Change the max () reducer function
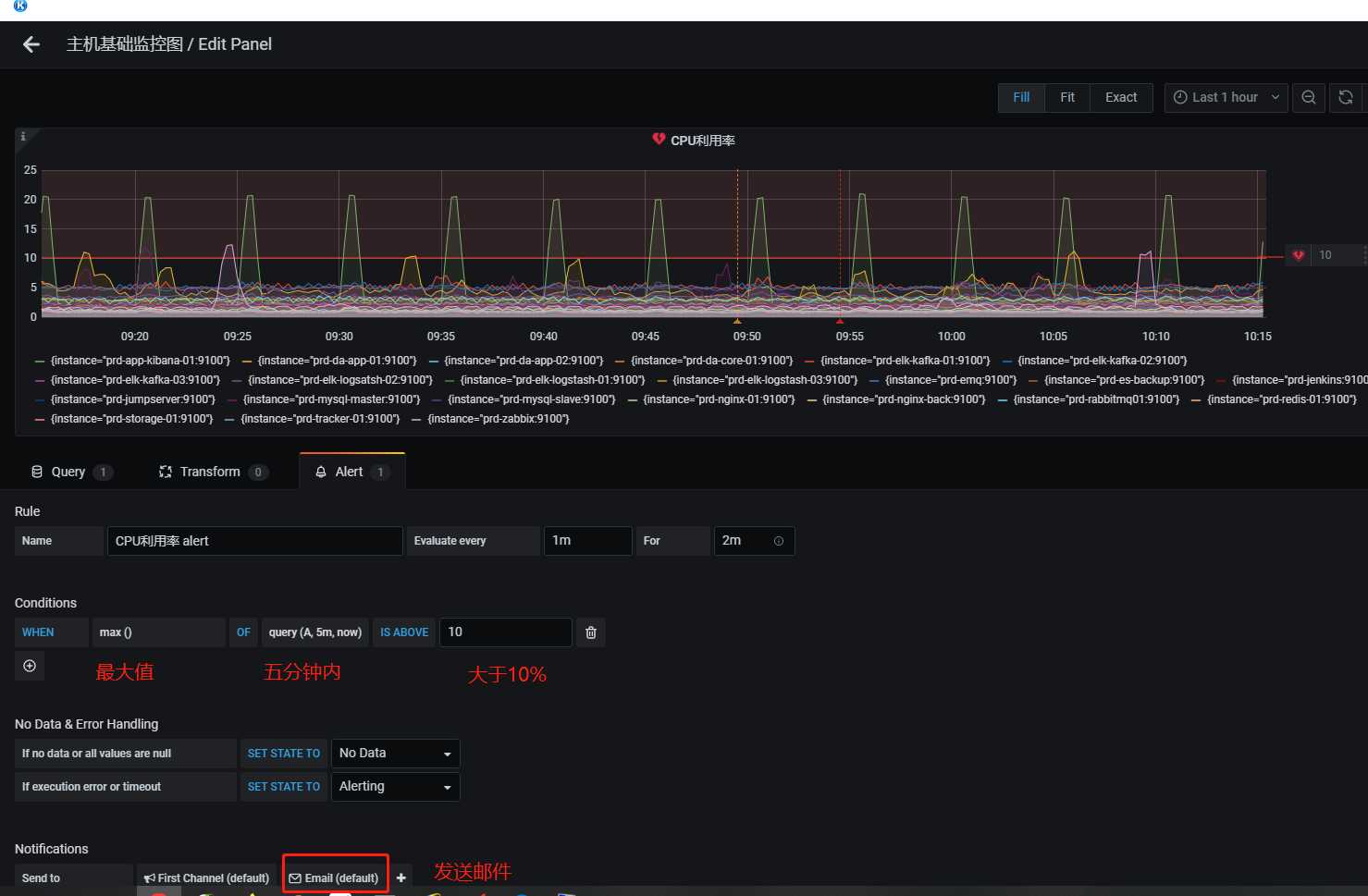 point(159,632)
